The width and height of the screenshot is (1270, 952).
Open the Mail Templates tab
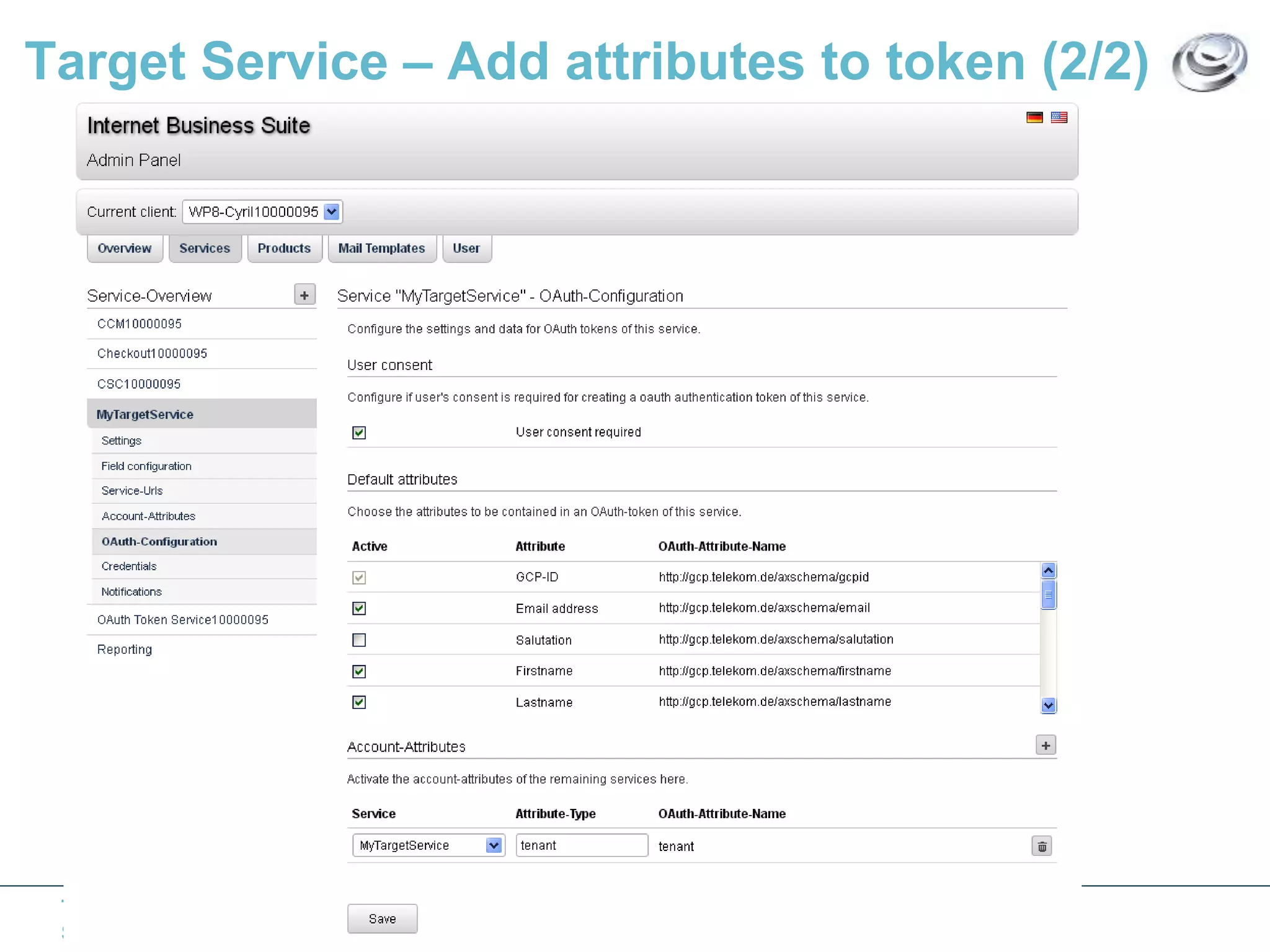coord(381,249)
